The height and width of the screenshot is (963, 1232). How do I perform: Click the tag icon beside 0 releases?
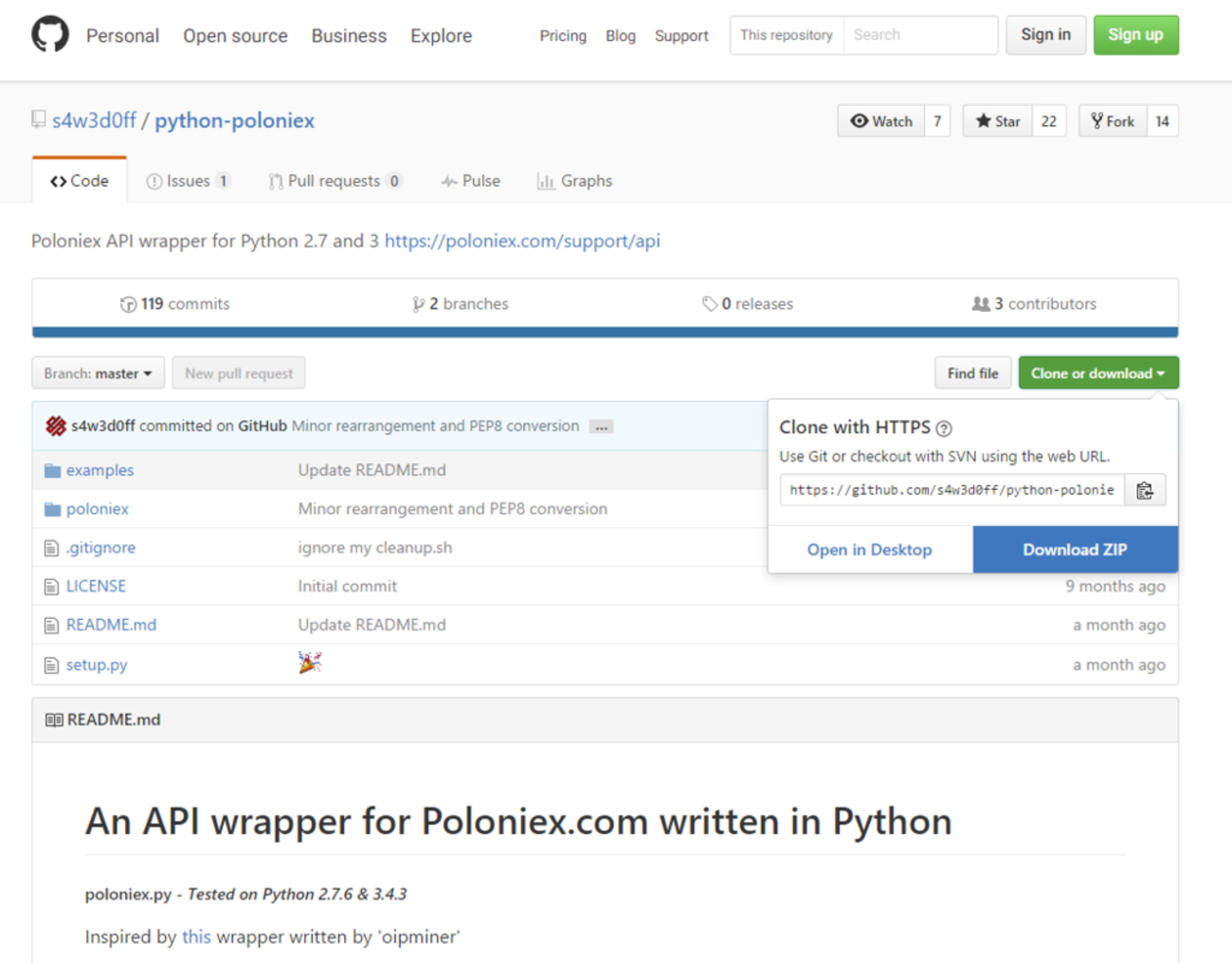709,303
